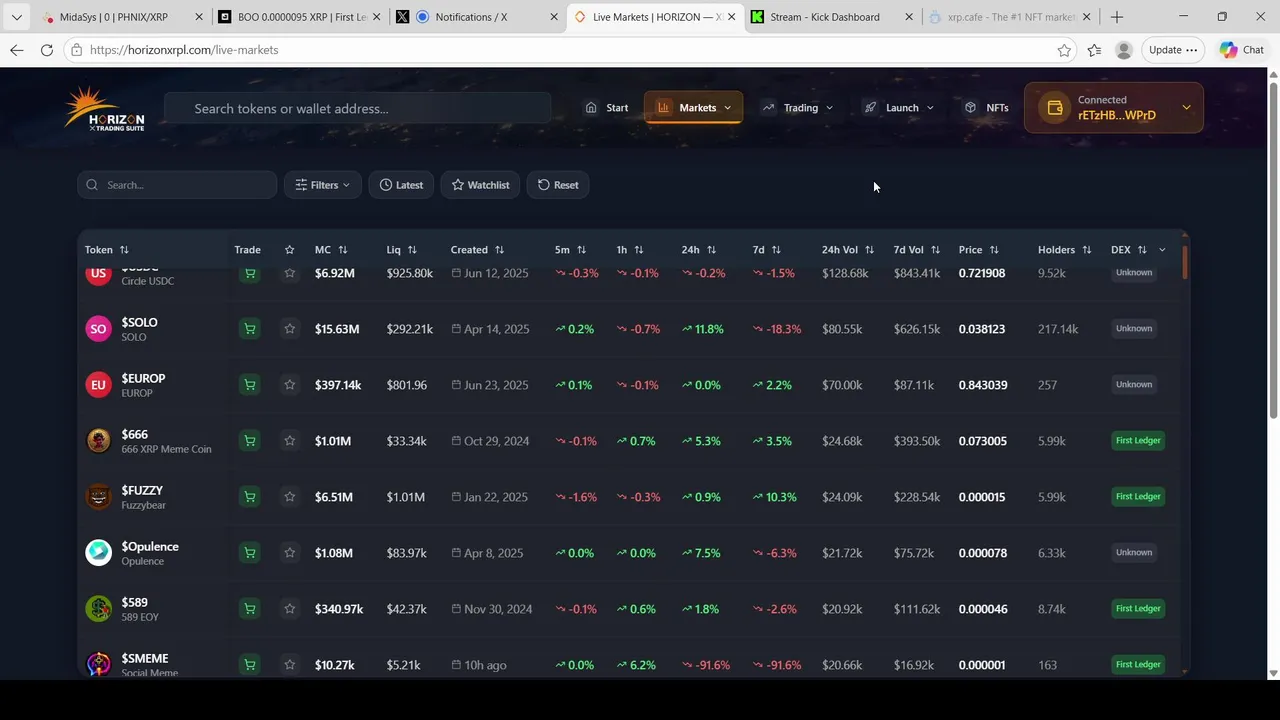Open trade cart for $SMEME row

click(x=250, y=665)
